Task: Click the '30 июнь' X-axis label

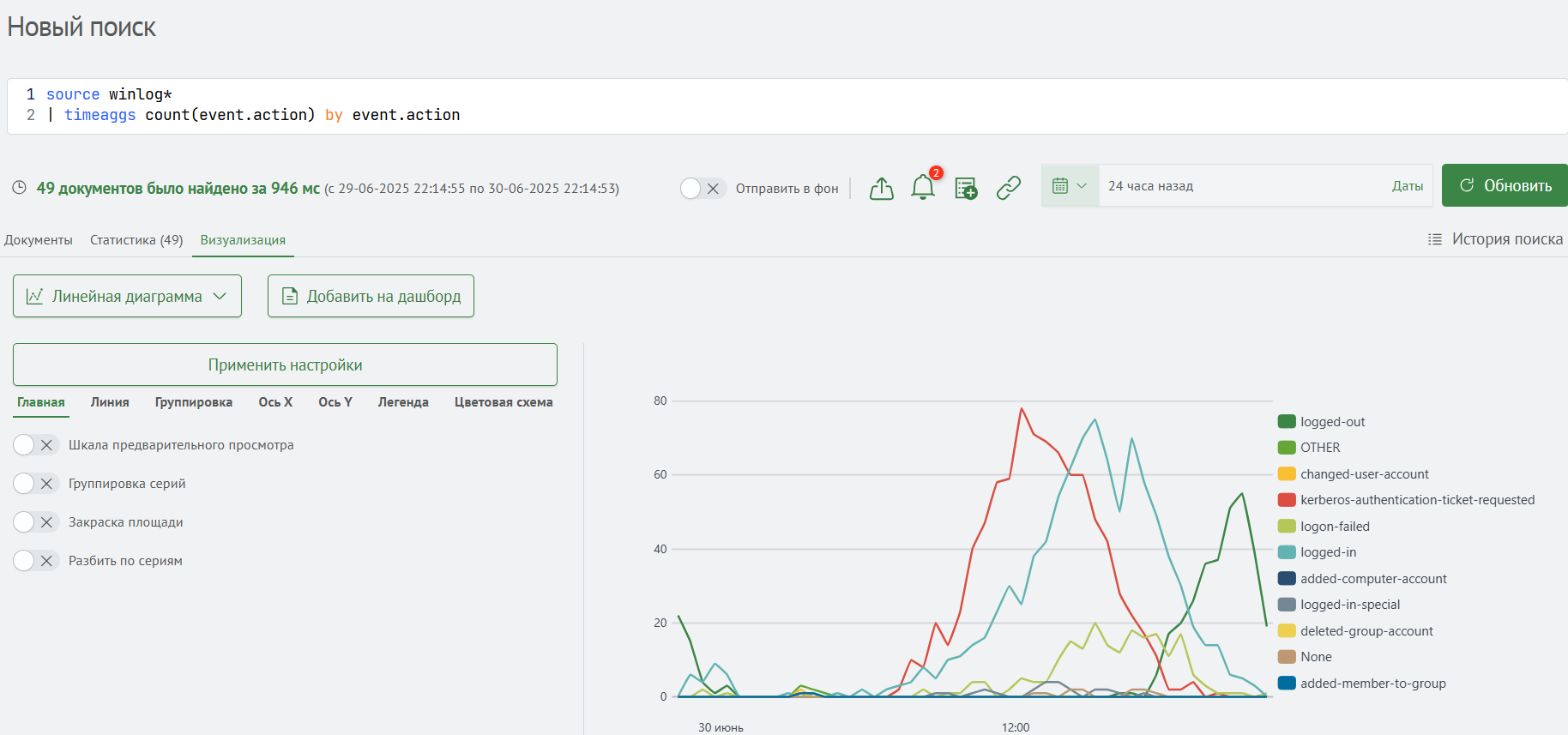Action: (721, 727)
